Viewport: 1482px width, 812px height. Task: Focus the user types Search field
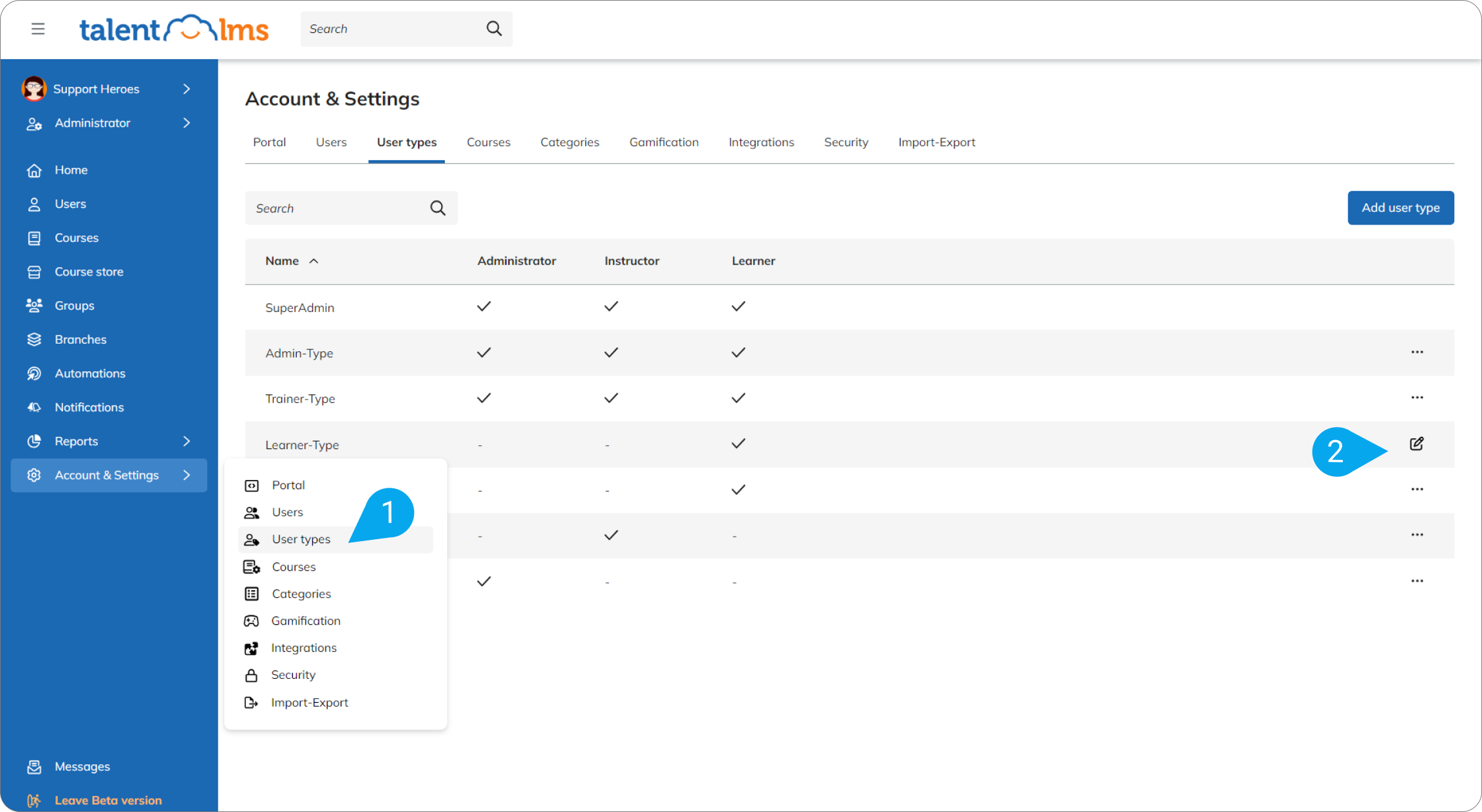coord(351,208)
